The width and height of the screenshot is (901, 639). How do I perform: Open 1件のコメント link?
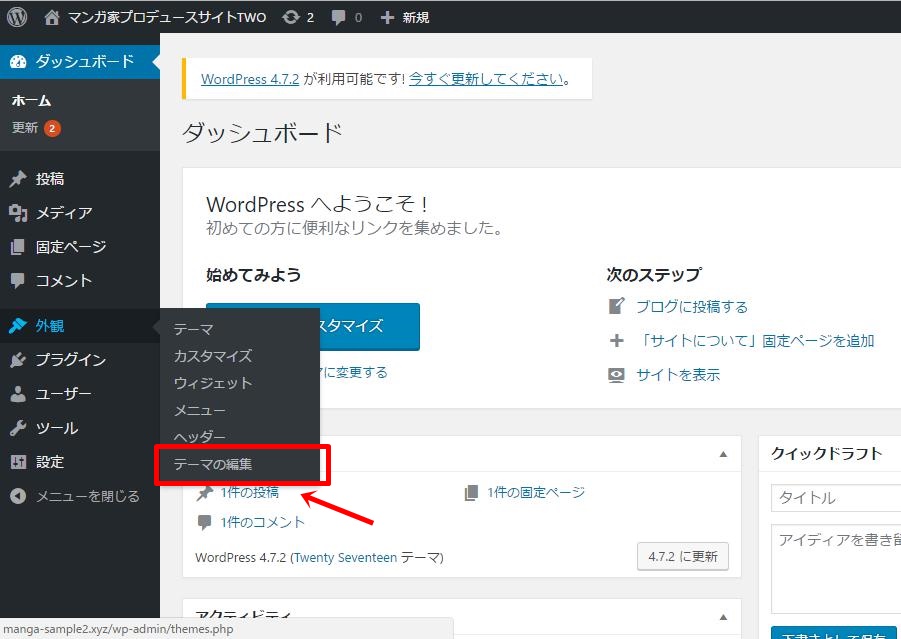click(262, 522)
